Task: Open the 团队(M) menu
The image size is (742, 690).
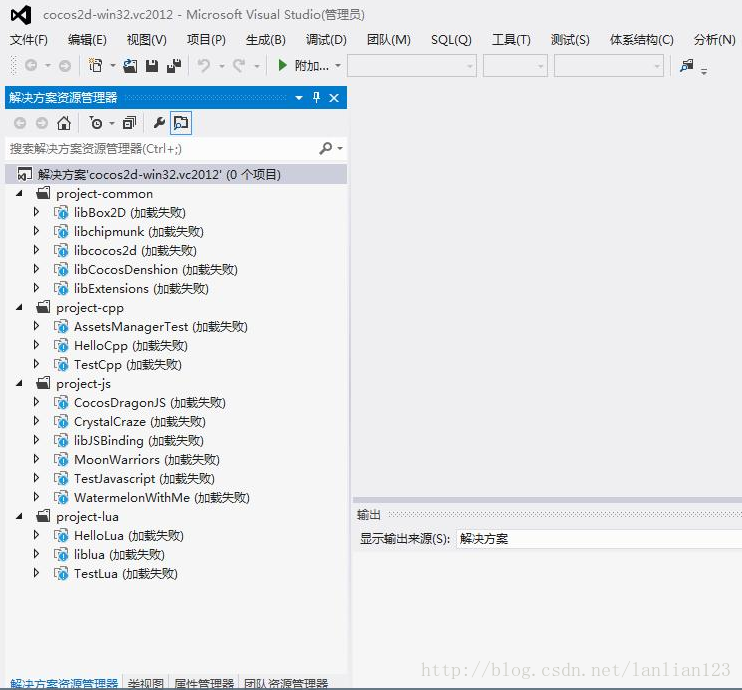Action: pos(389,40)
